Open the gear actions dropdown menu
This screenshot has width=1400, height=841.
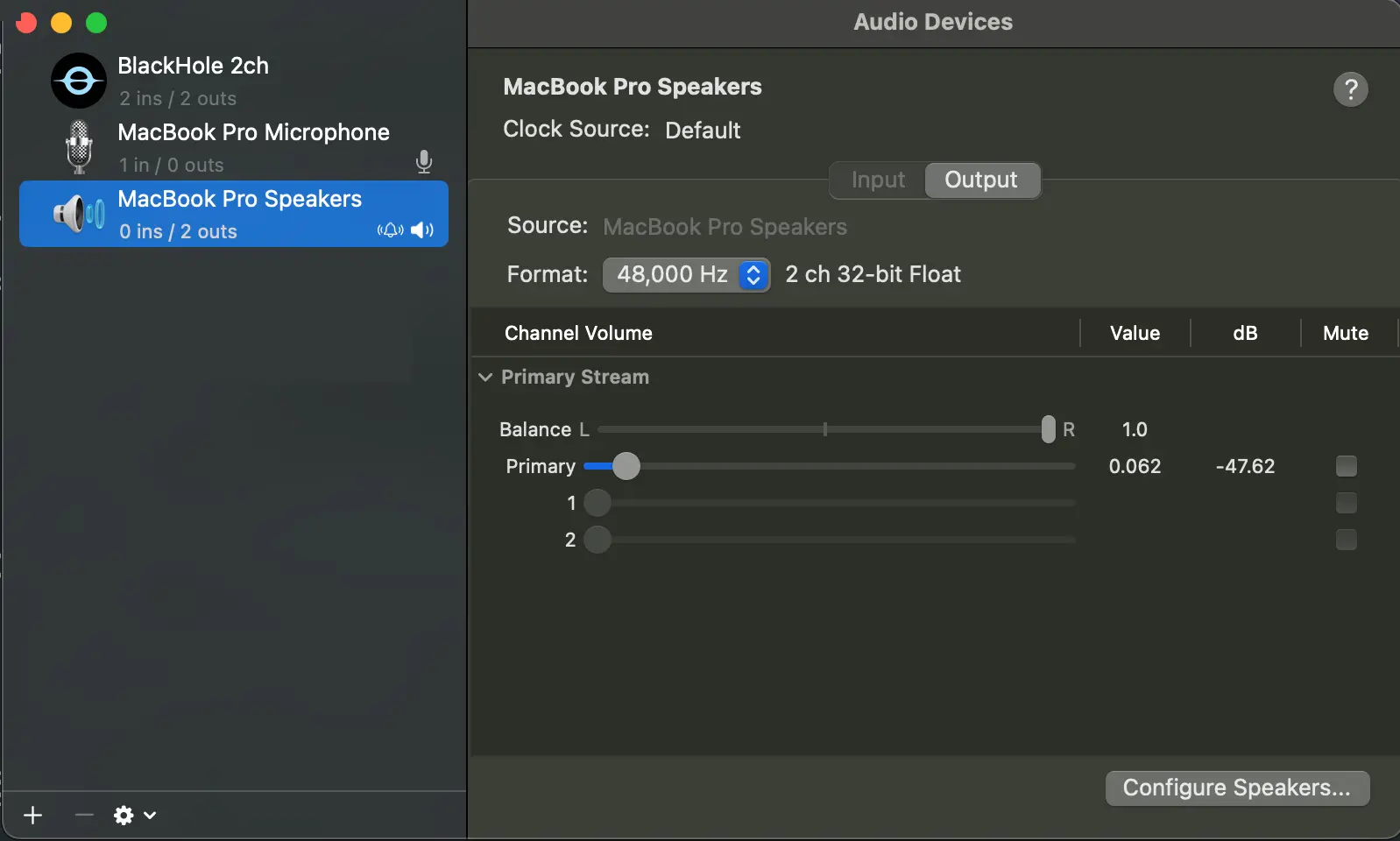click(x=134, y=816)
